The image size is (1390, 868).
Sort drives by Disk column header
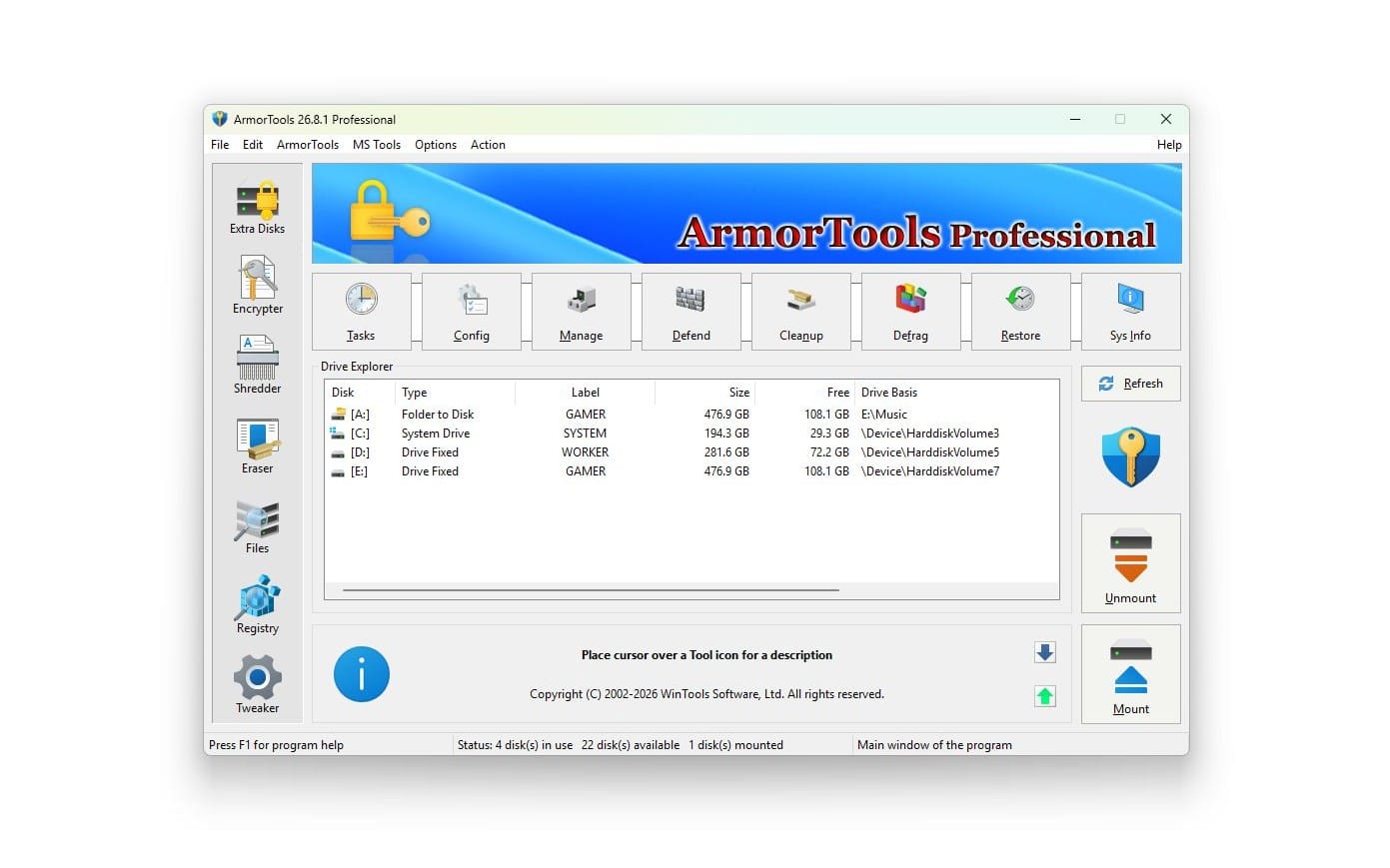(360, 393)
